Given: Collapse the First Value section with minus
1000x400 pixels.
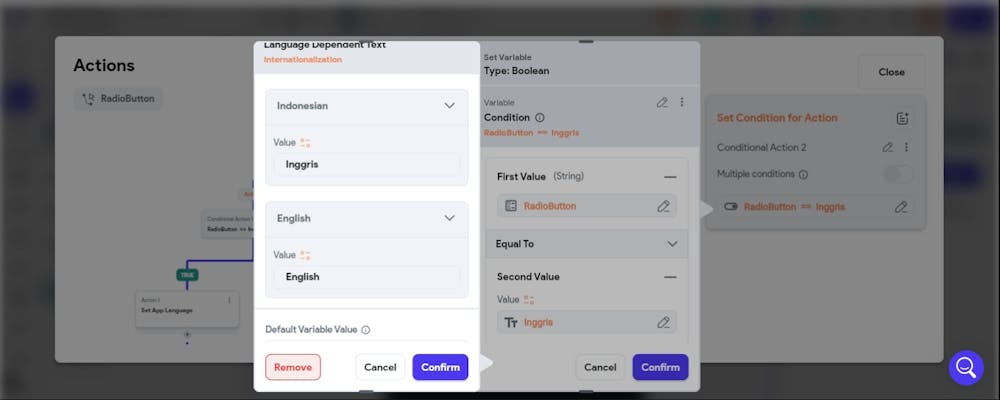Looking at the screenshot, I should click(x=670, y=176).
